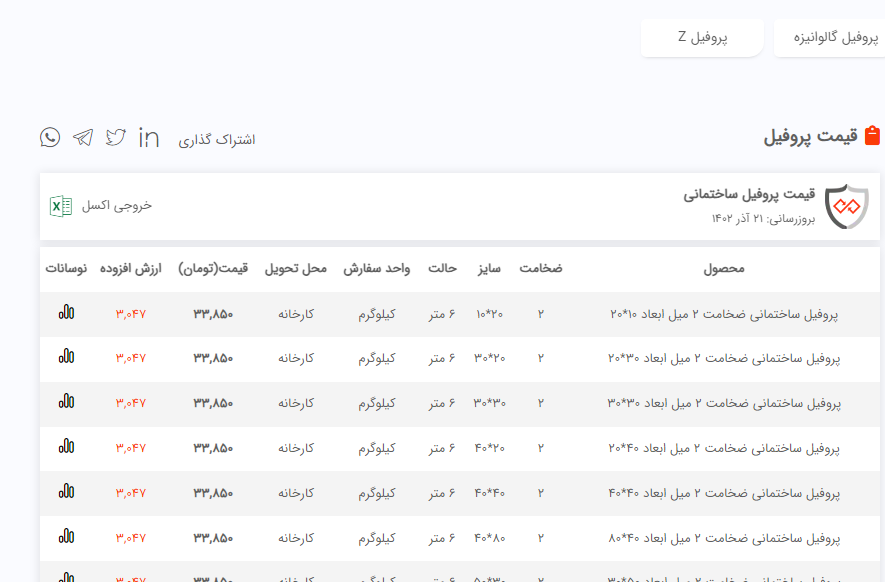Switch to پروفیل گالوانیزه tab

coord(829,38)
